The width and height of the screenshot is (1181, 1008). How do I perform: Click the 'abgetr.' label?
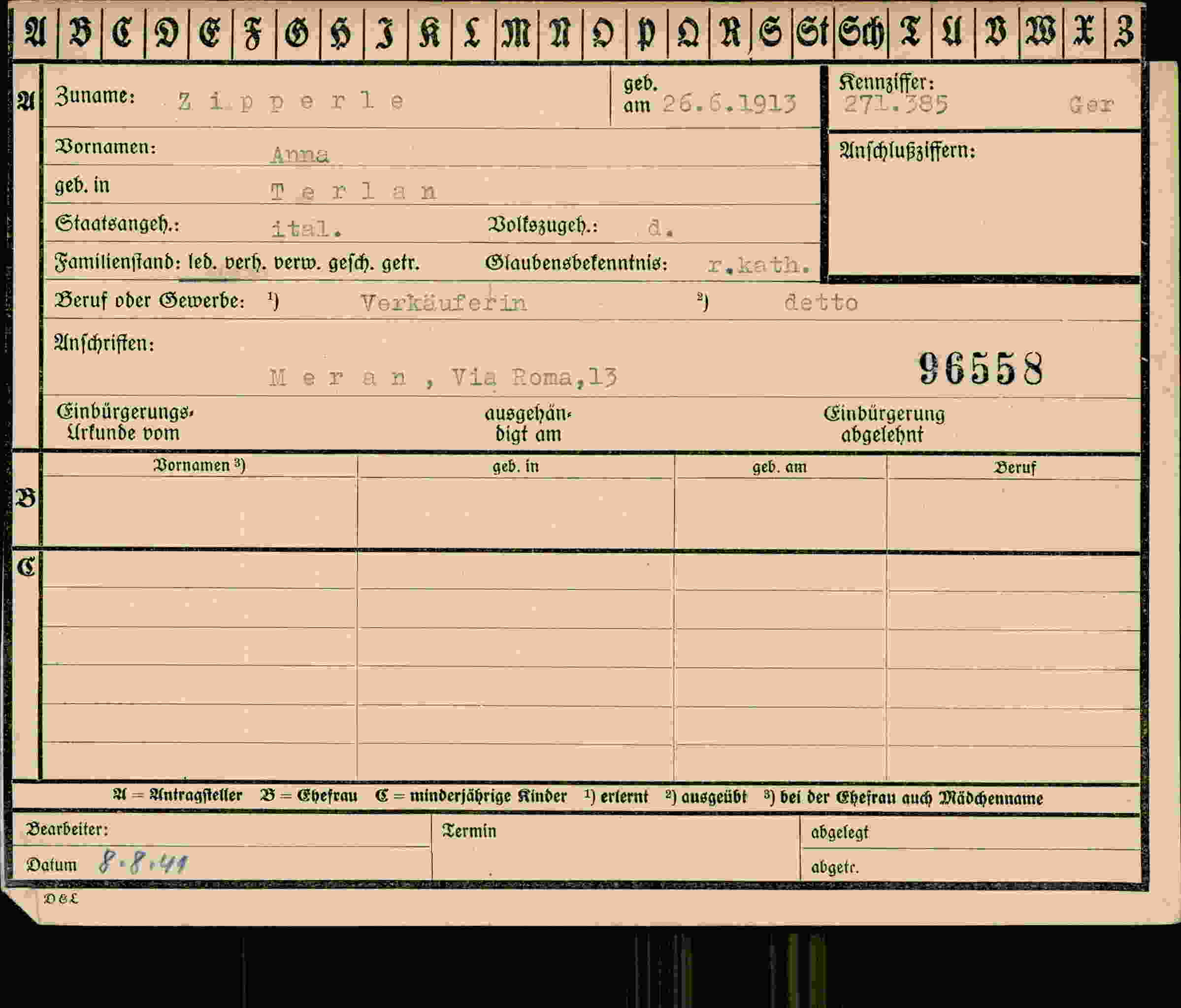click(x=834, y=867)
